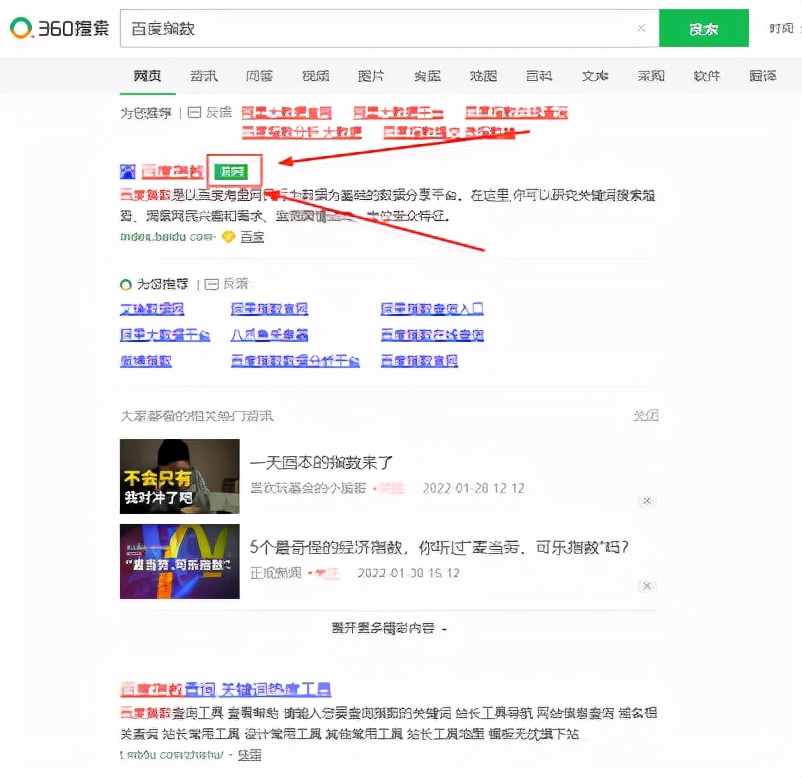802x778 pixels.
Task: Dismiss the 可乐指数 news item with its x
Action: (x=647, y=586)
